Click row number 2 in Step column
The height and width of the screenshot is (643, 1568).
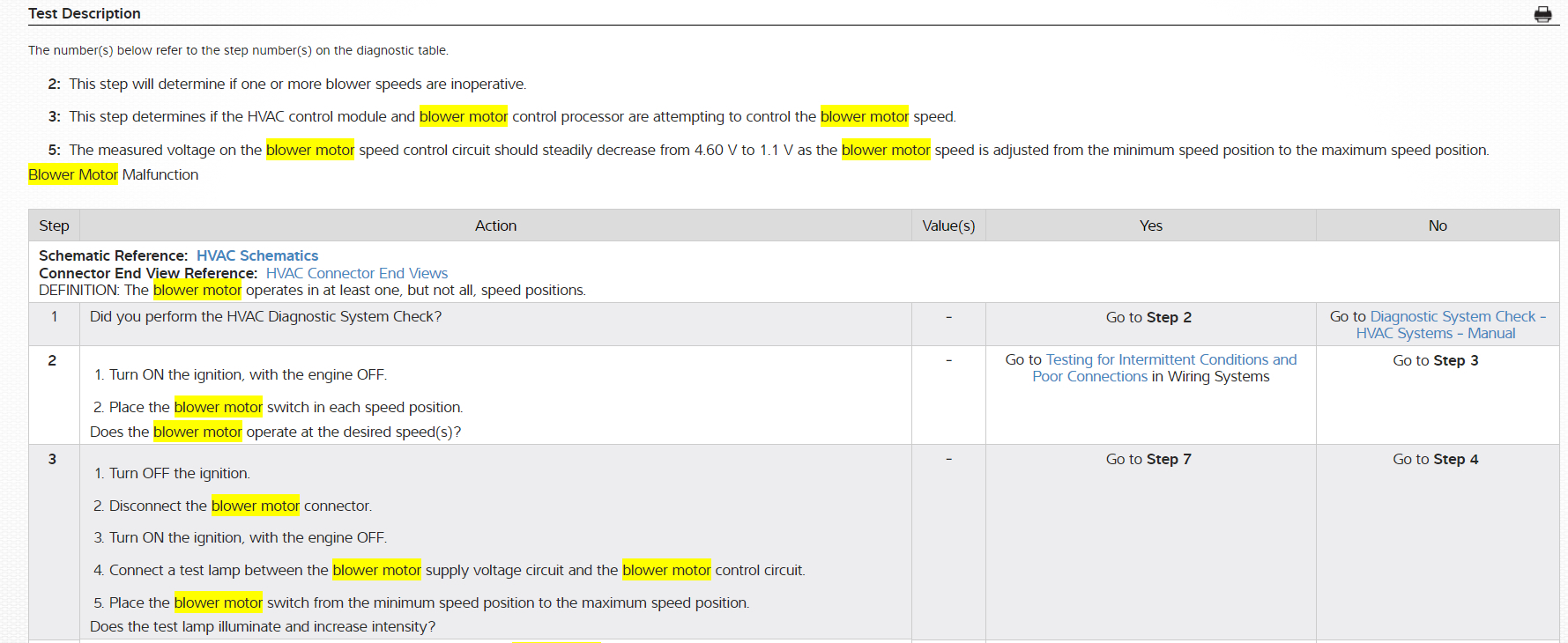(x=52, y=360)
